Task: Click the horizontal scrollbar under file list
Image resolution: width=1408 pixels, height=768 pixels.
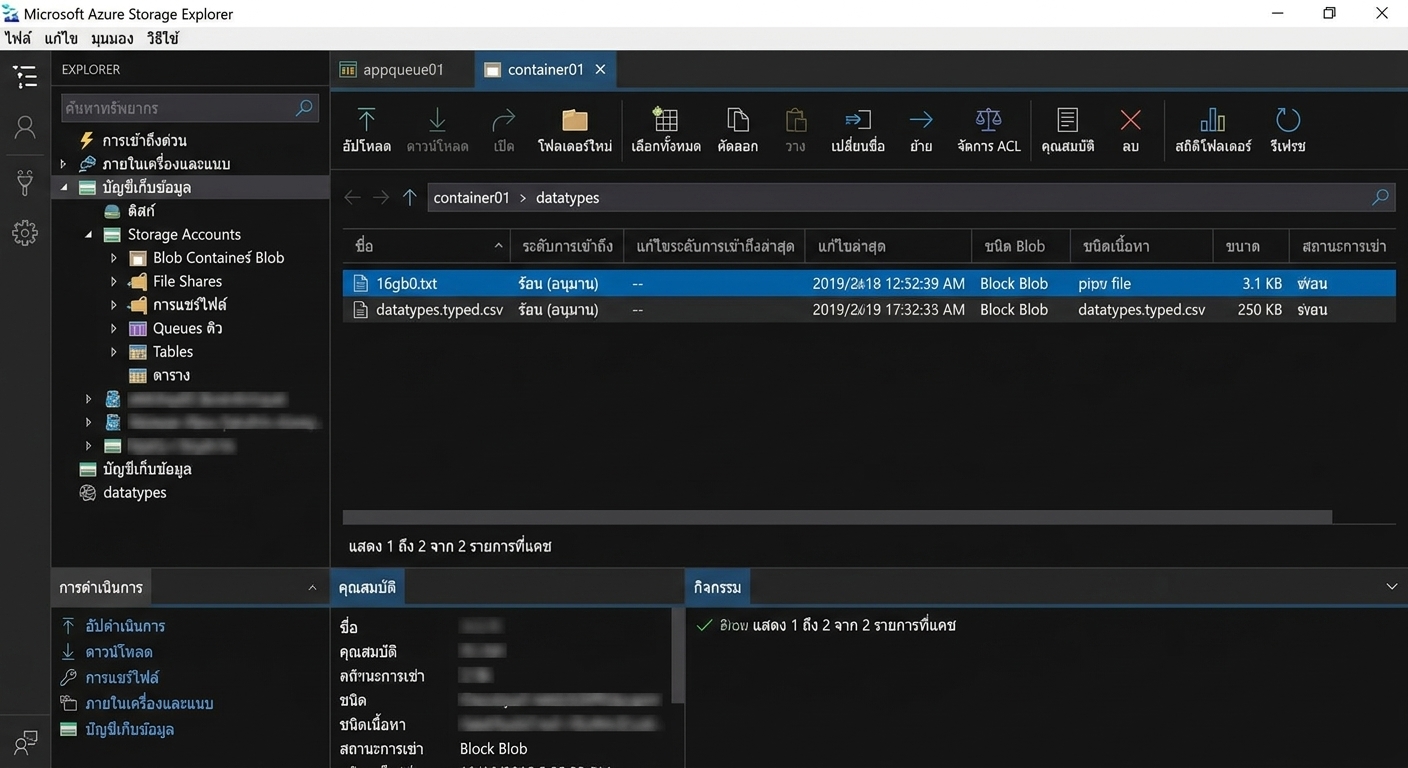Action: tap(837, 518)
